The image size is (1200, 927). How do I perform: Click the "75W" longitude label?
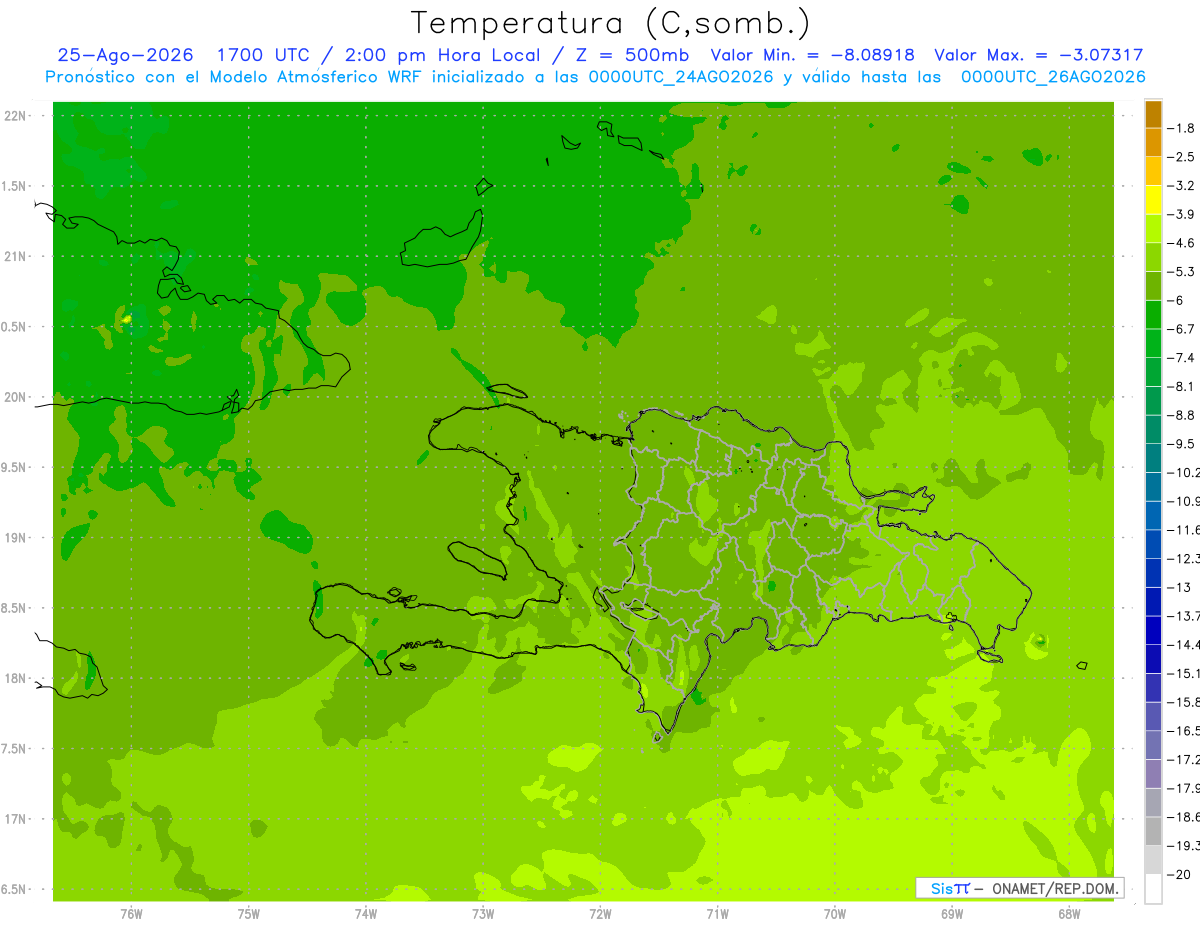248,914
